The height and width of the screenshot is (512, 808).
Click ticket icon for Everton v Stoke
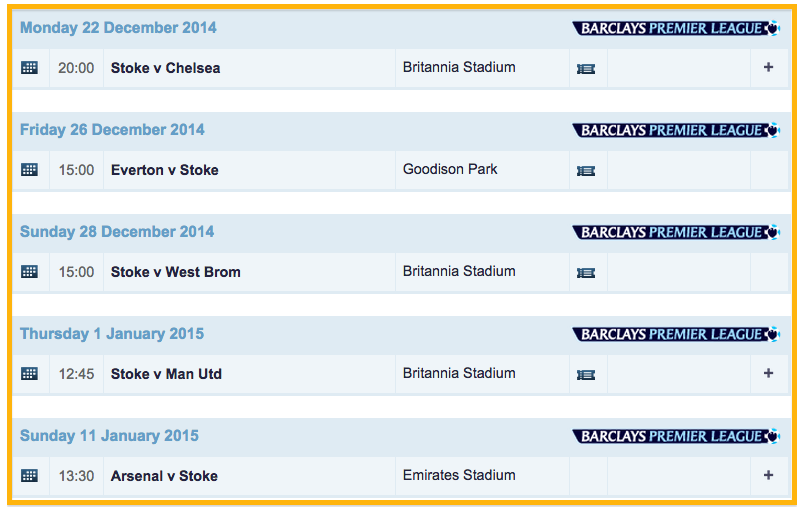586,171
